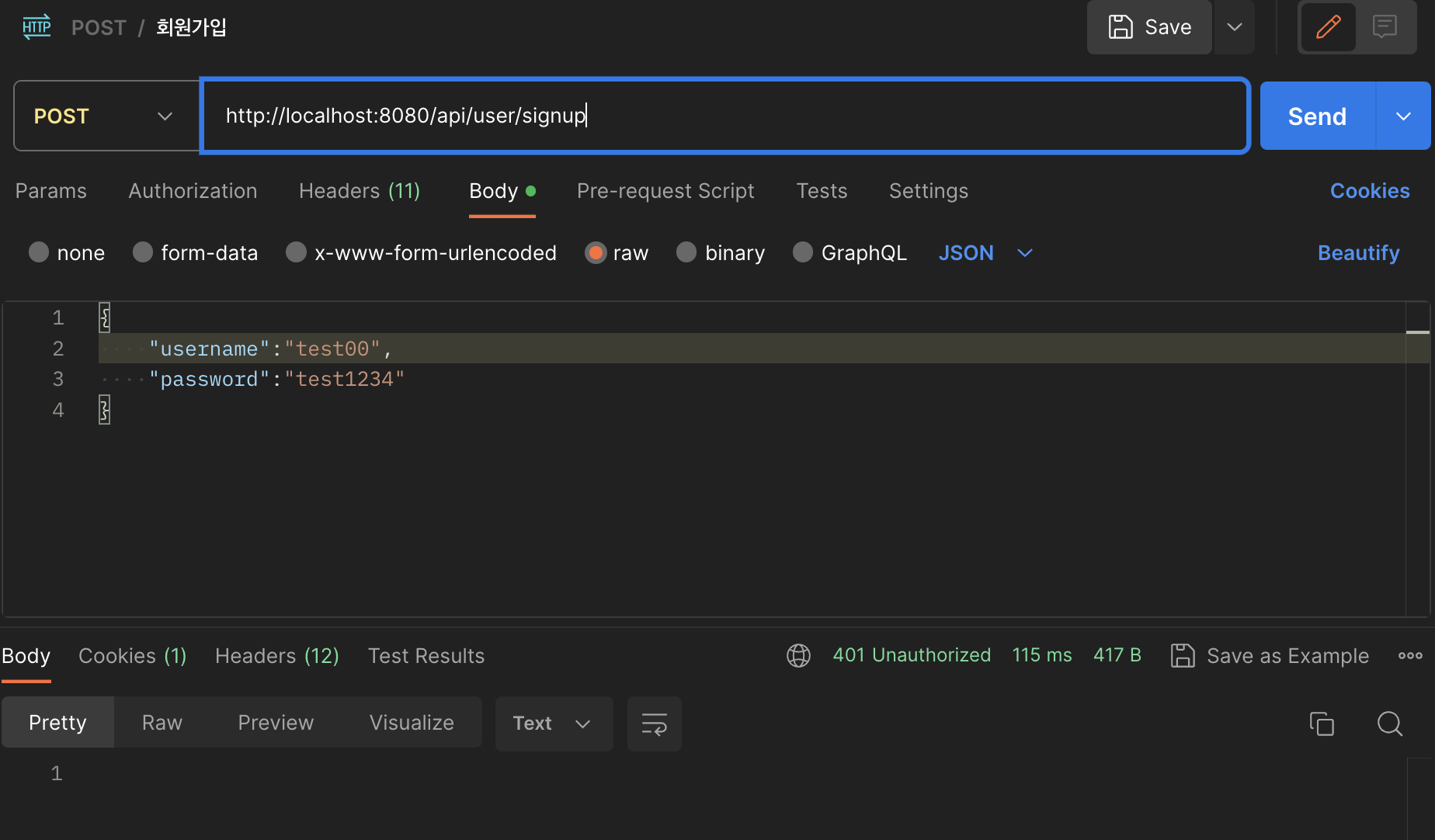Image resolution: width=1435 pixels, height=840 pixels.
Task: Search within the response body
Action: click(1390, 724)
